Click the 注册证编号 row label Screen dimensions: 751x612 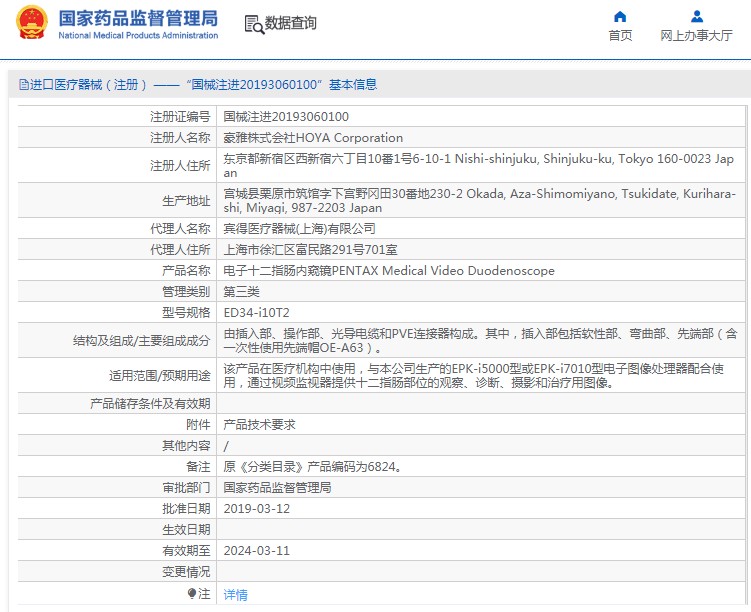click(180, 117)
